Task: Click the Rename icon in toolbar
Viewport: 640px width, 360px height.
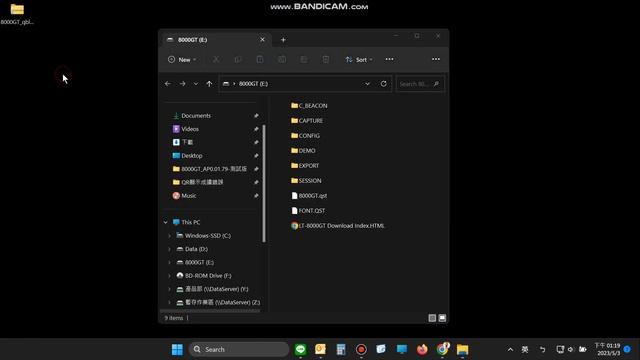Action: pos(282,60)
